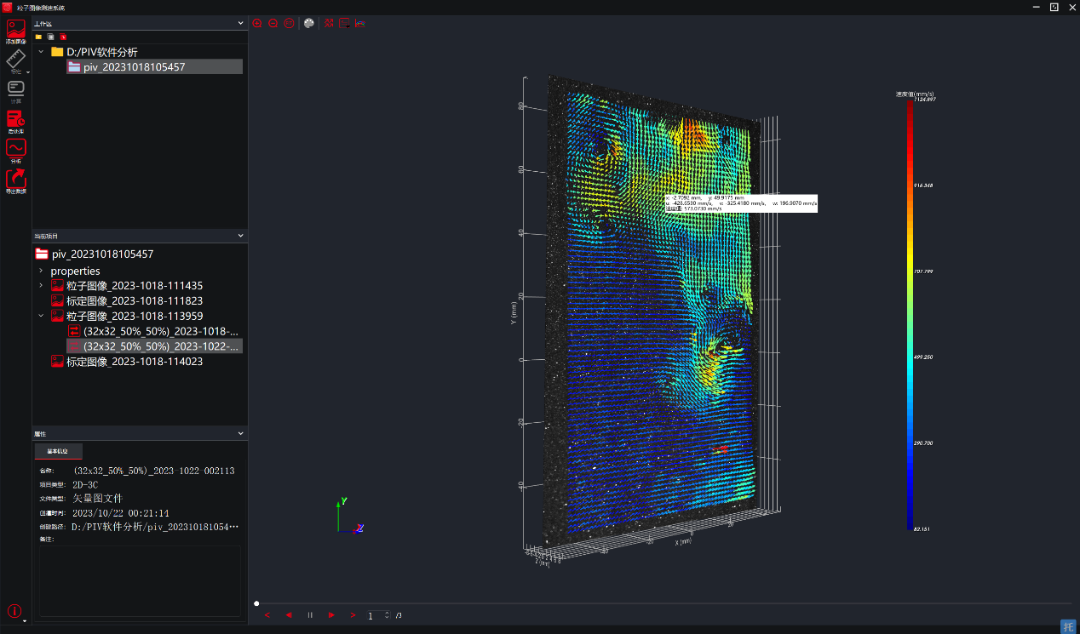Screen dimensions: 1080x634
Task: Open the ruler tool's dropdown arrow
Action: (x=28, y=72)
